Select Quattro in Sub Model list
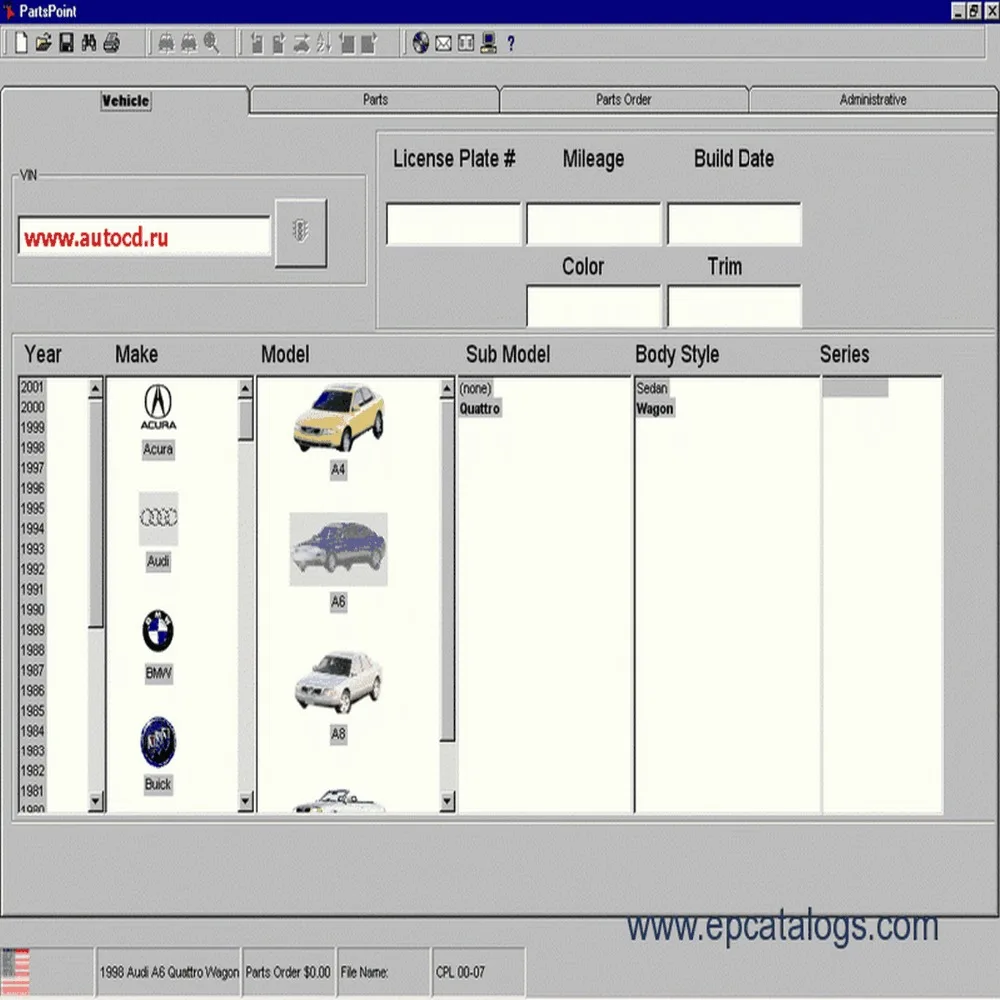 (480, 408)
